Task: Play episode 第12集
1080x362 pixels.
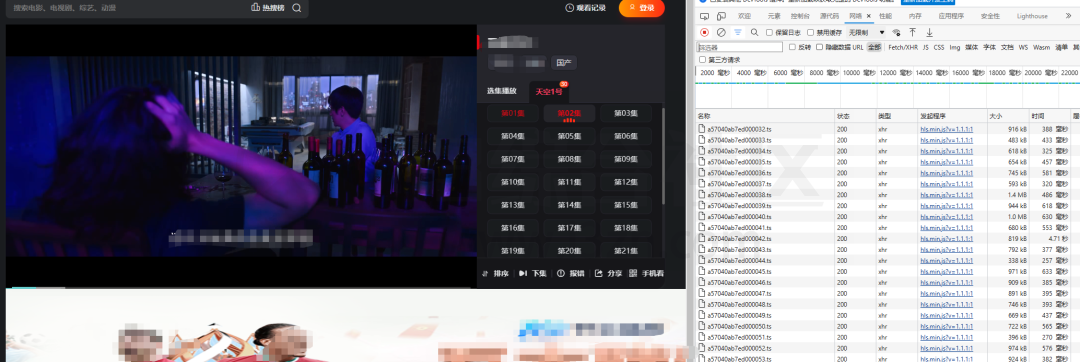Action: click(x=625, y=182)
